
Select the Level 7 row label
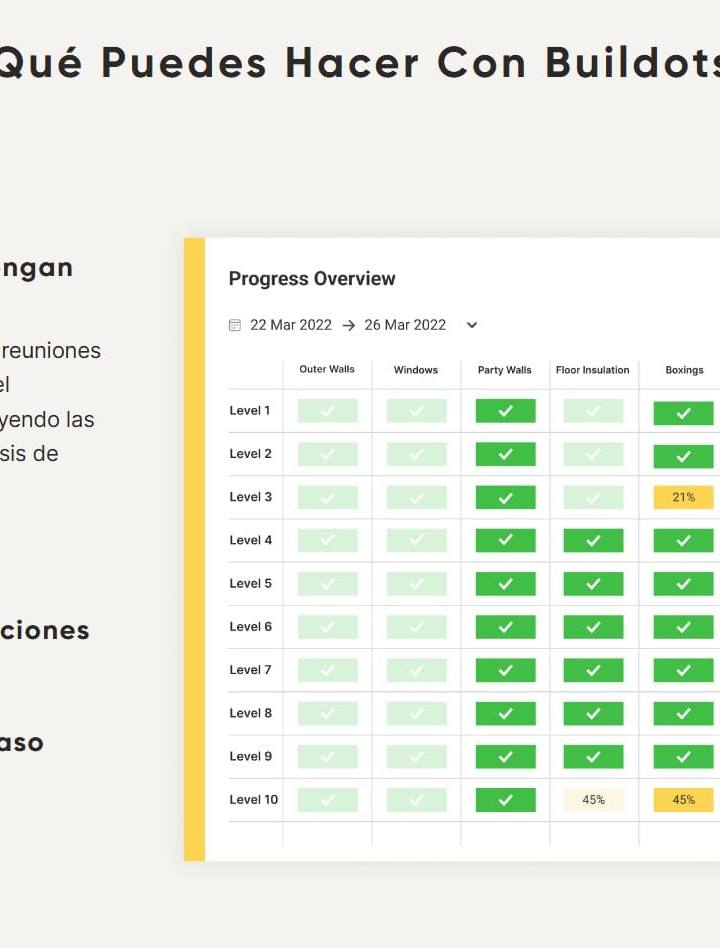(x=250, y=670)
